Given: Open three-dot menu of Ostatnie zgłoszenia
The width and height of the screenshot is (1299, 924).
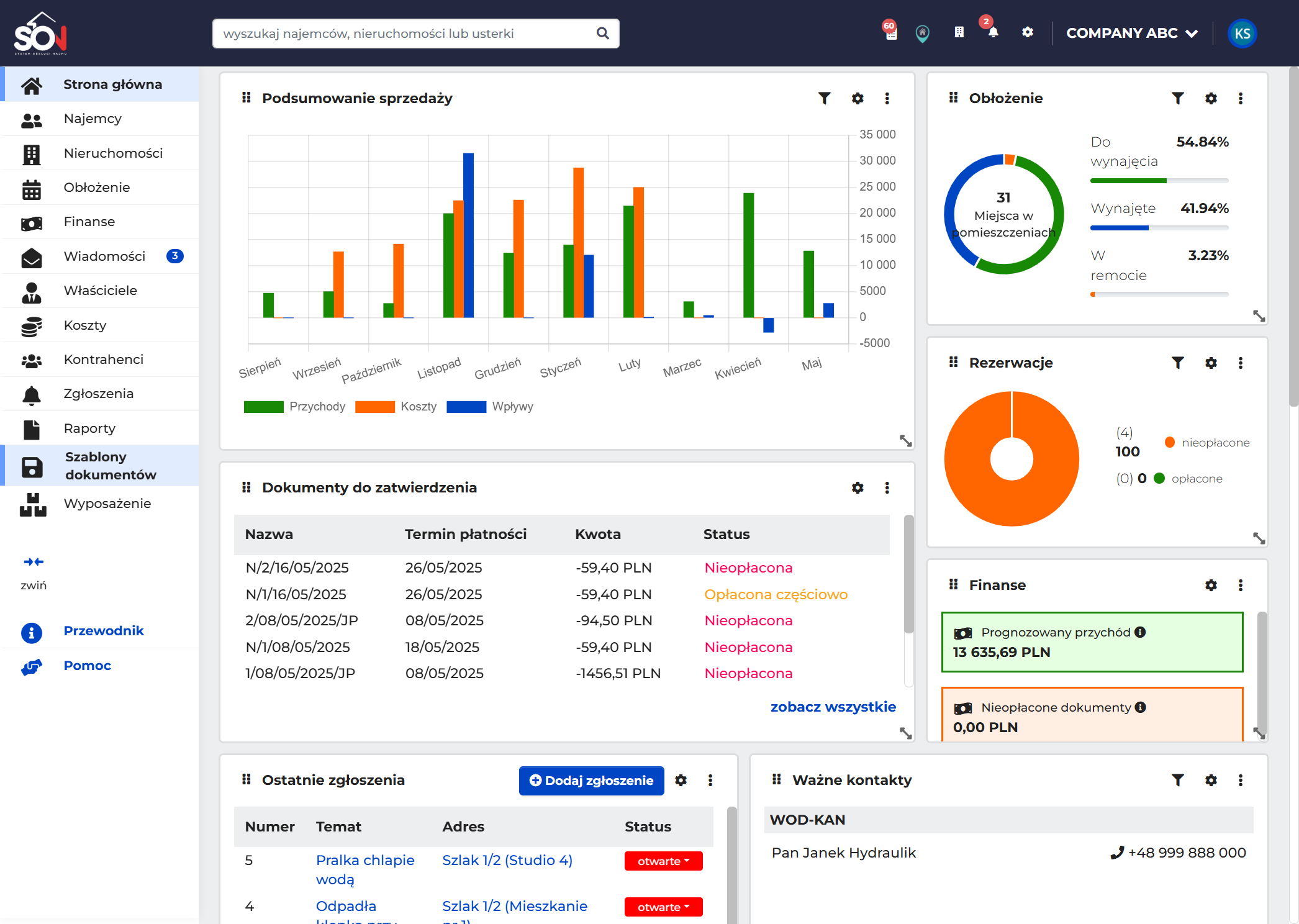Looking at the screenshot, I should (x=710, y=781).
